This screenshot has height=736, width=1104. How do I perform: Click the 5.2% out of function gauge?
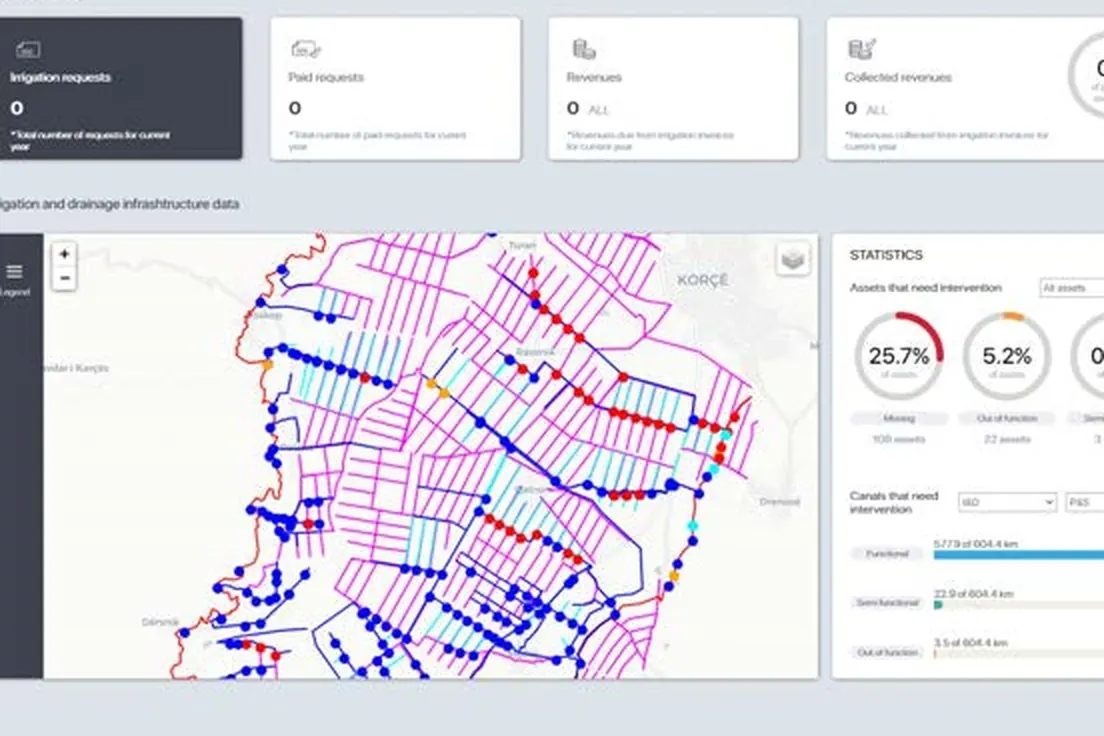[1007, 356]
